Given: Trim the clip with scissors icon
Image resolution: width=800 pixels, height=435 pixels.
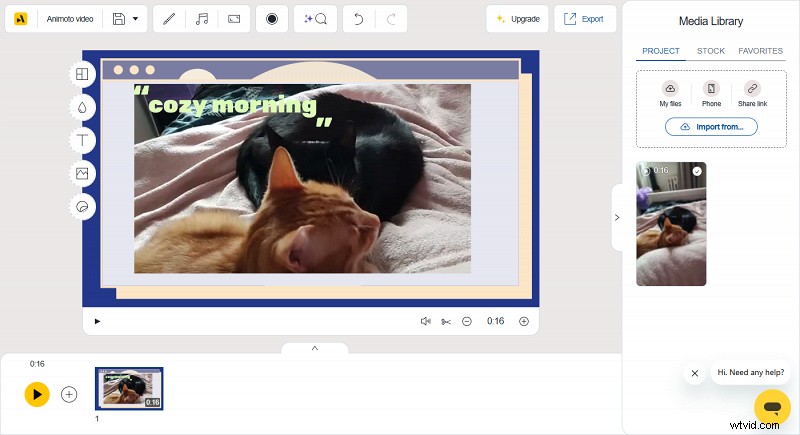Looking at the screenshot, I should [446, 322].
